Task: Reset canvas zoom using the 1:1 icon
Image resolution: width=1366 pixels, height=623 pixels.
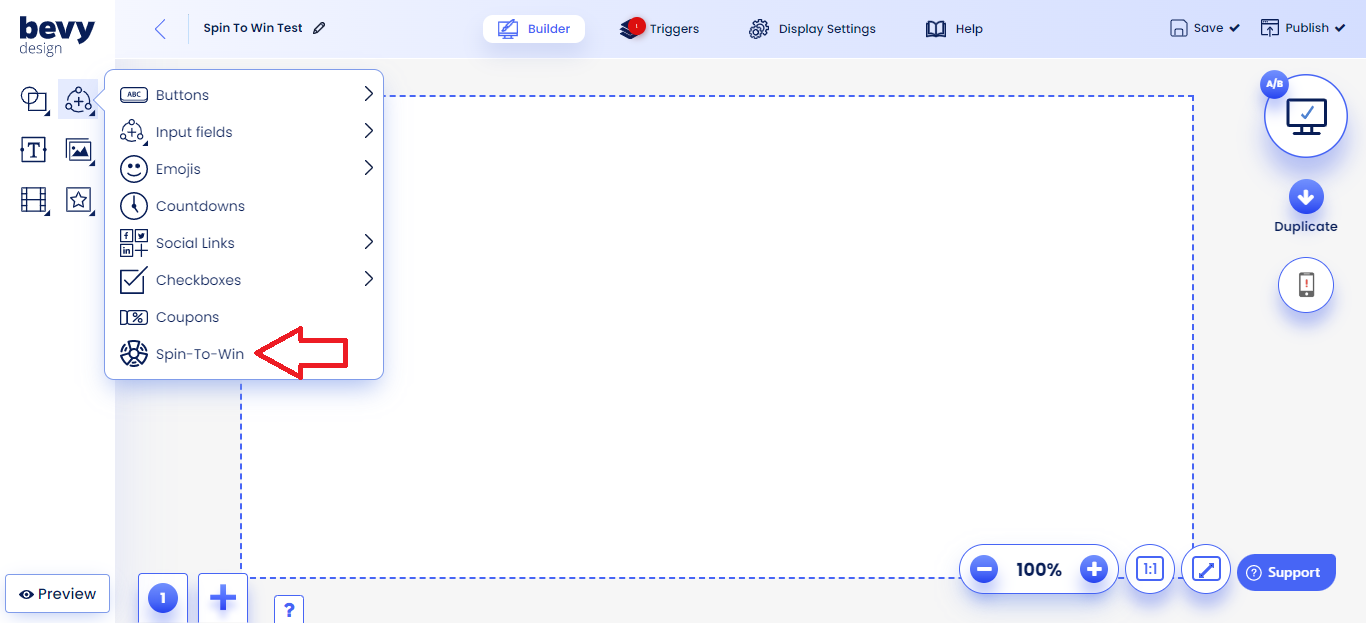Action: (x=1150, y=568)
